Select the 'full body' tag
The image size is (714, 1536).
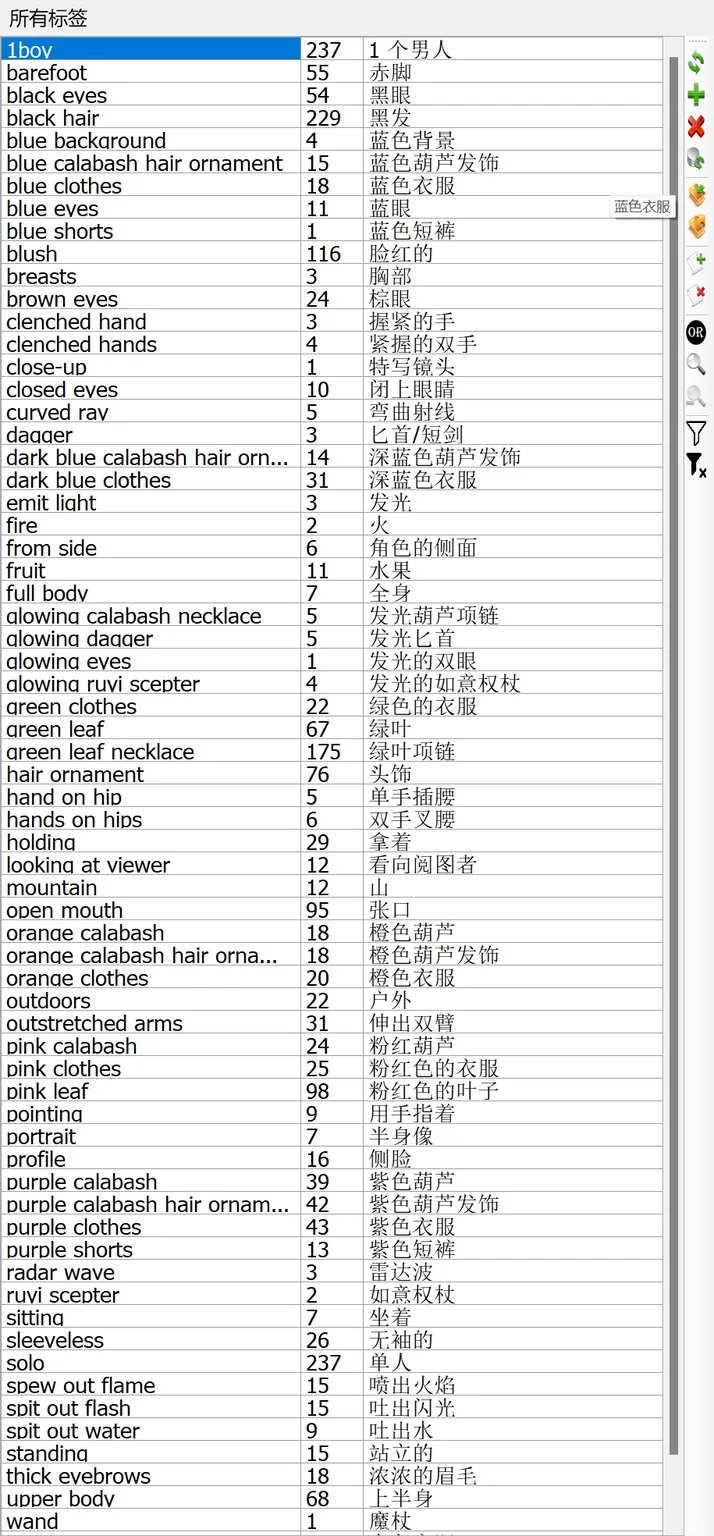tap(47, 593)
